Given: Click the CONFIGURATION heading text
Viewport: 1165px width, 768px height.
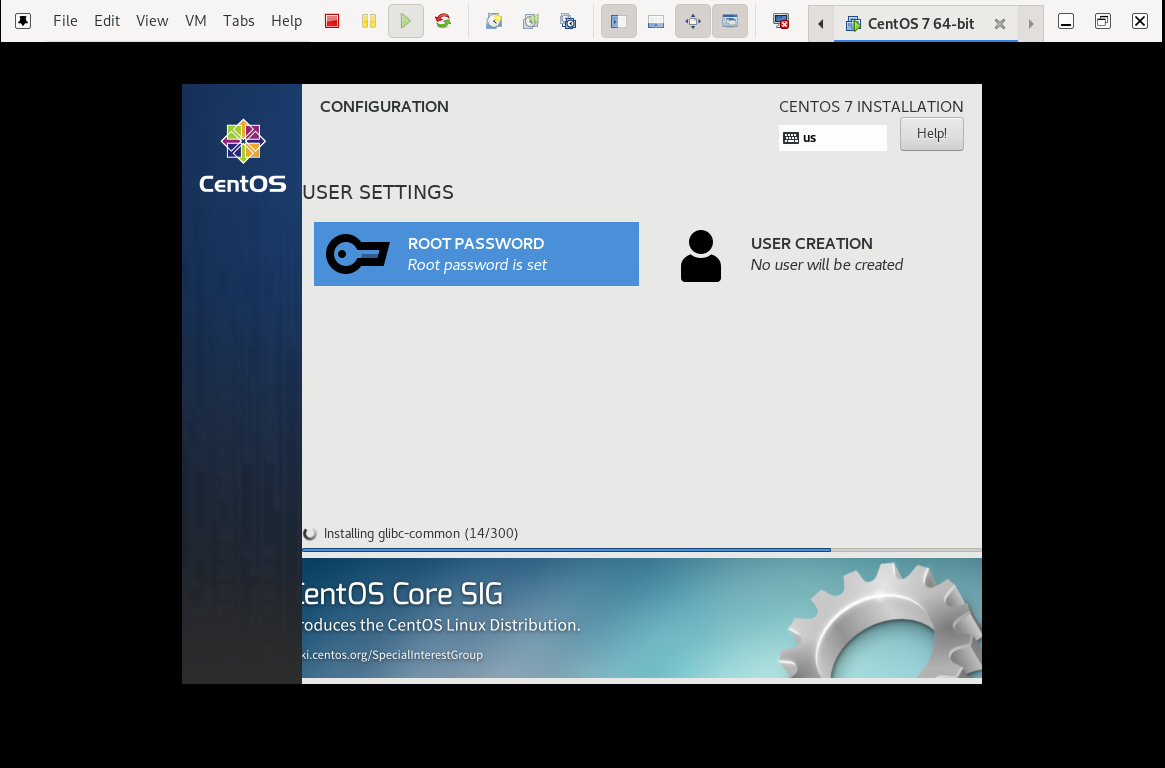Looking at the screenshot, I should click(x=384, y=106).
